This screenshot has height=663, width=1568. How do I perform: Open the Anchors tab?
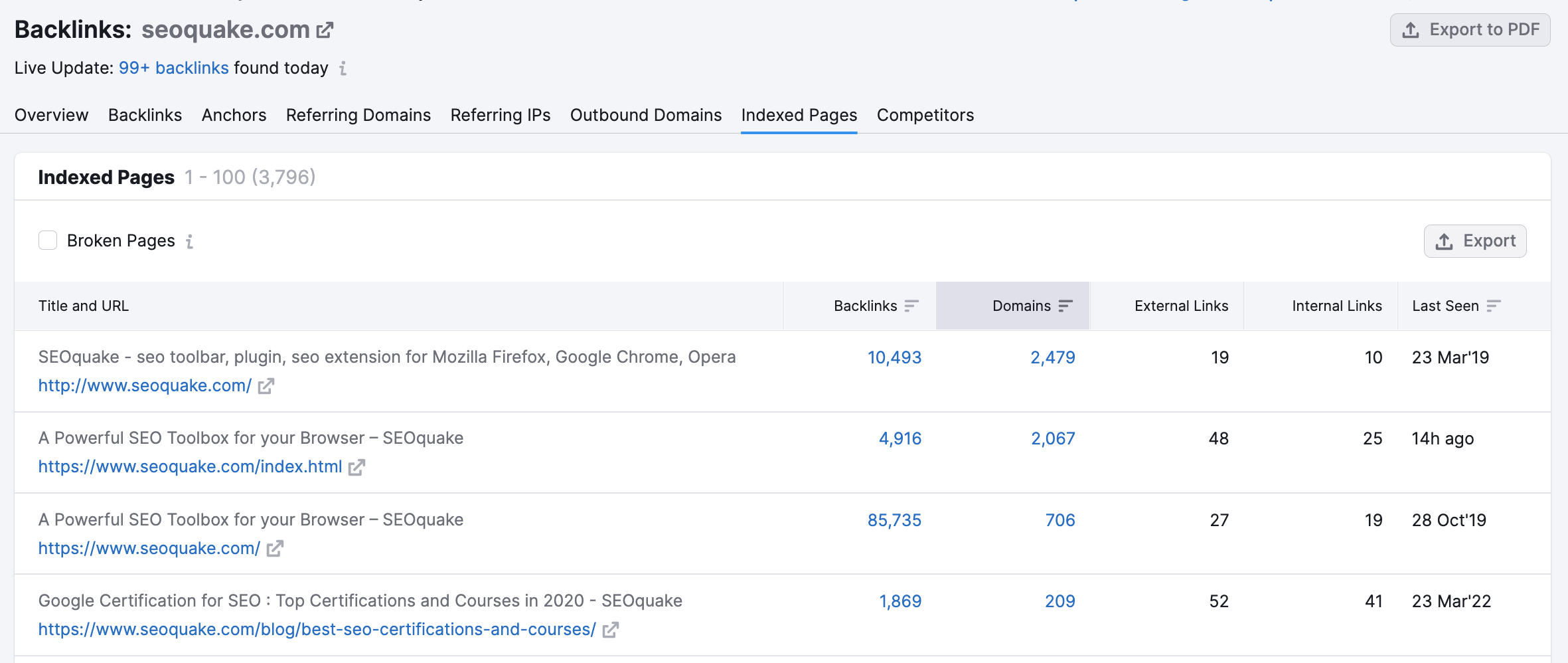[234, 115]
